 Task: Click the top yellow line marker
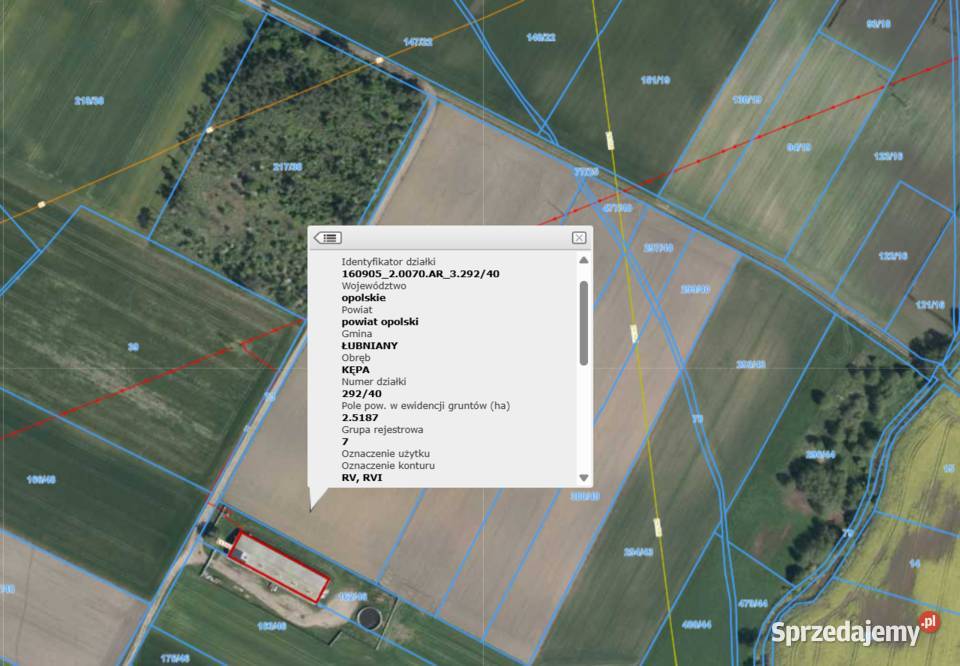click(610, 140)
